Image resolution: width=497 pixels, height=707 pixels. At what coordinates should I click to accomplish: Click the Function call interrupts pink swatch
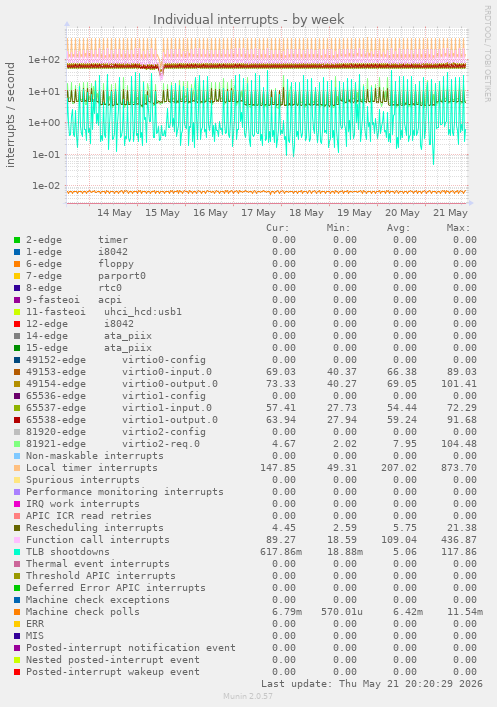[x=17, y=540]
